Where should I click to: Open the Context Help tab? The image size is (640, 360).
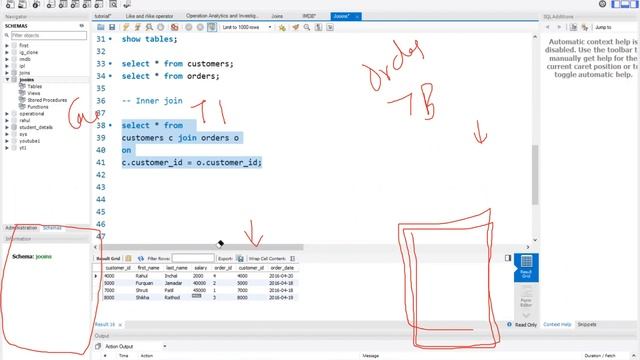point(557,324)
